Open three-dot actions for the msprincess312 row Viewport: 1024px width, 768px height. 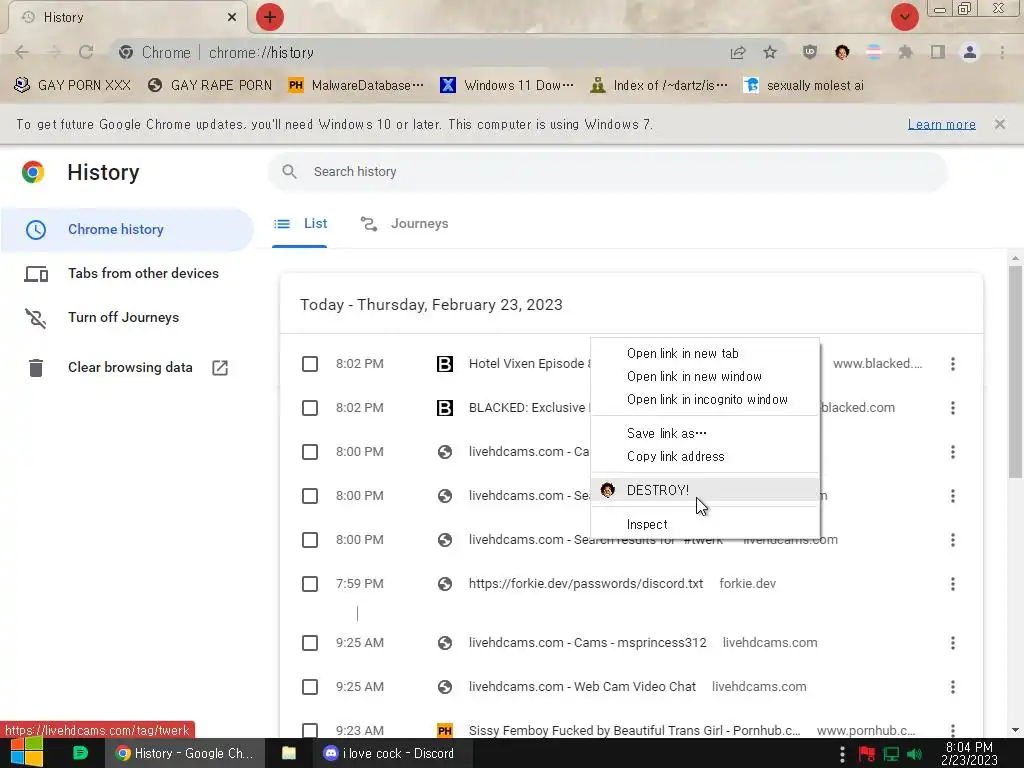(953, 643)
